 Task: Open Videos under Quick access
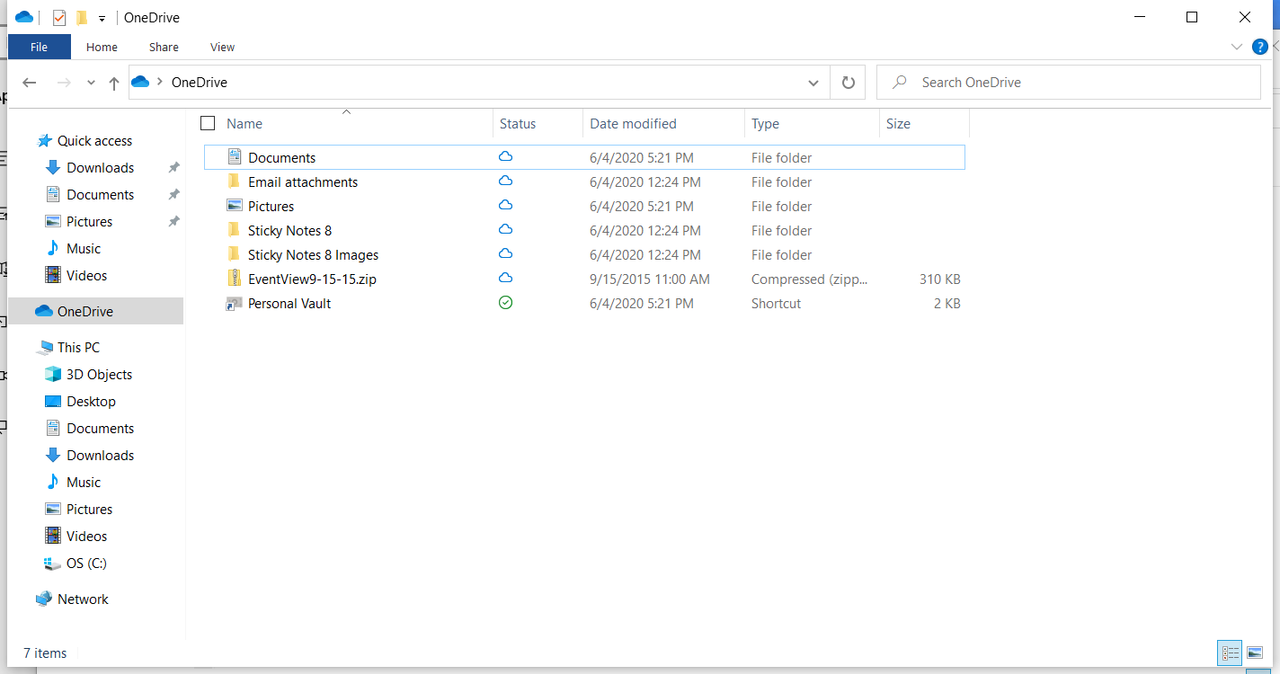click(x=87, y=276)
